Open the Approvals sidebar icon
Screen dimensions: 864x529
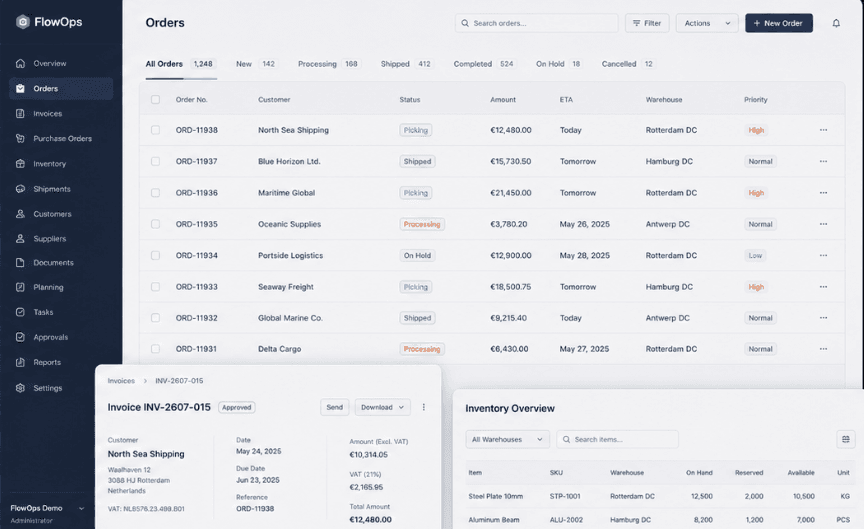pos(20,337)
